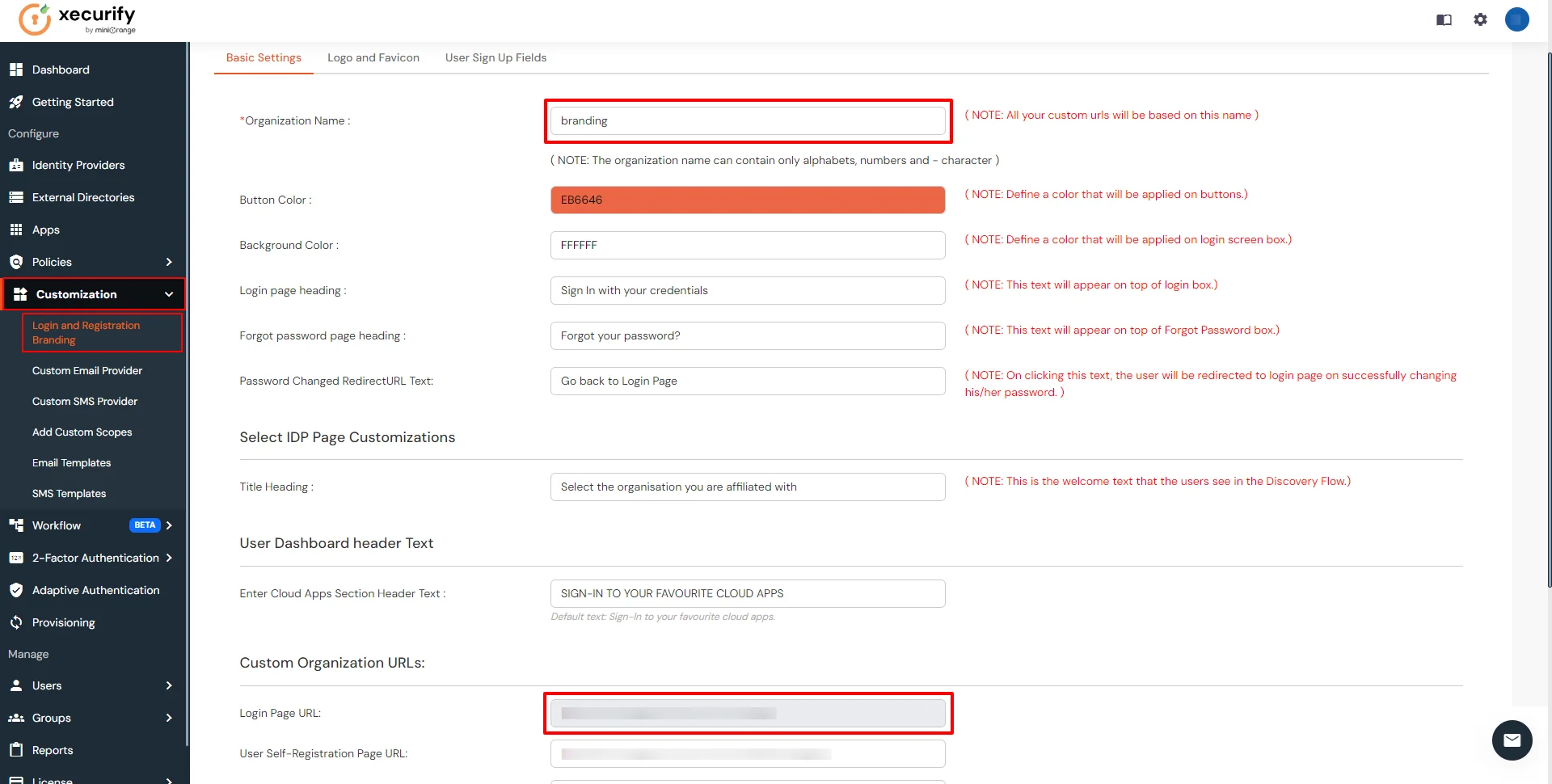Focus the Forgot password page heading input
1552x784 pixels.
coord(748,335)
